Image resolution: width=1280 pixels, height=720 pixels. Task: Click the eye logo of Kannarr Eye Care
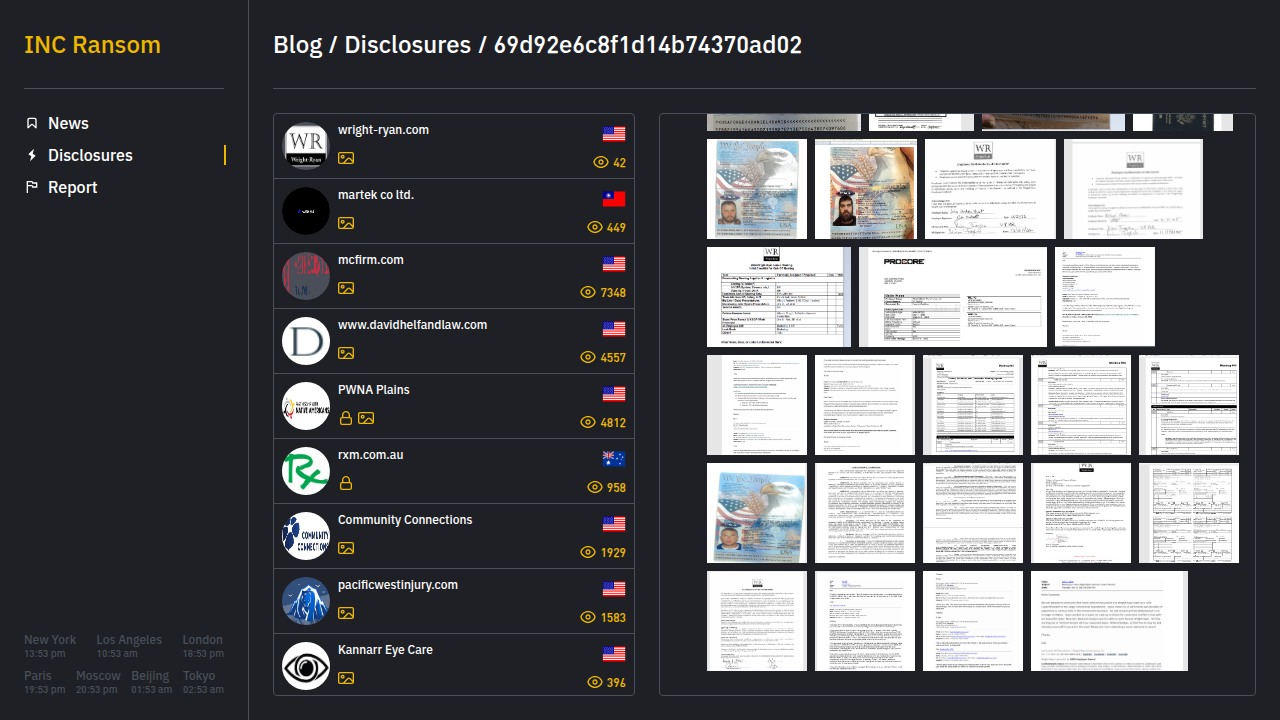coord(306,666)
